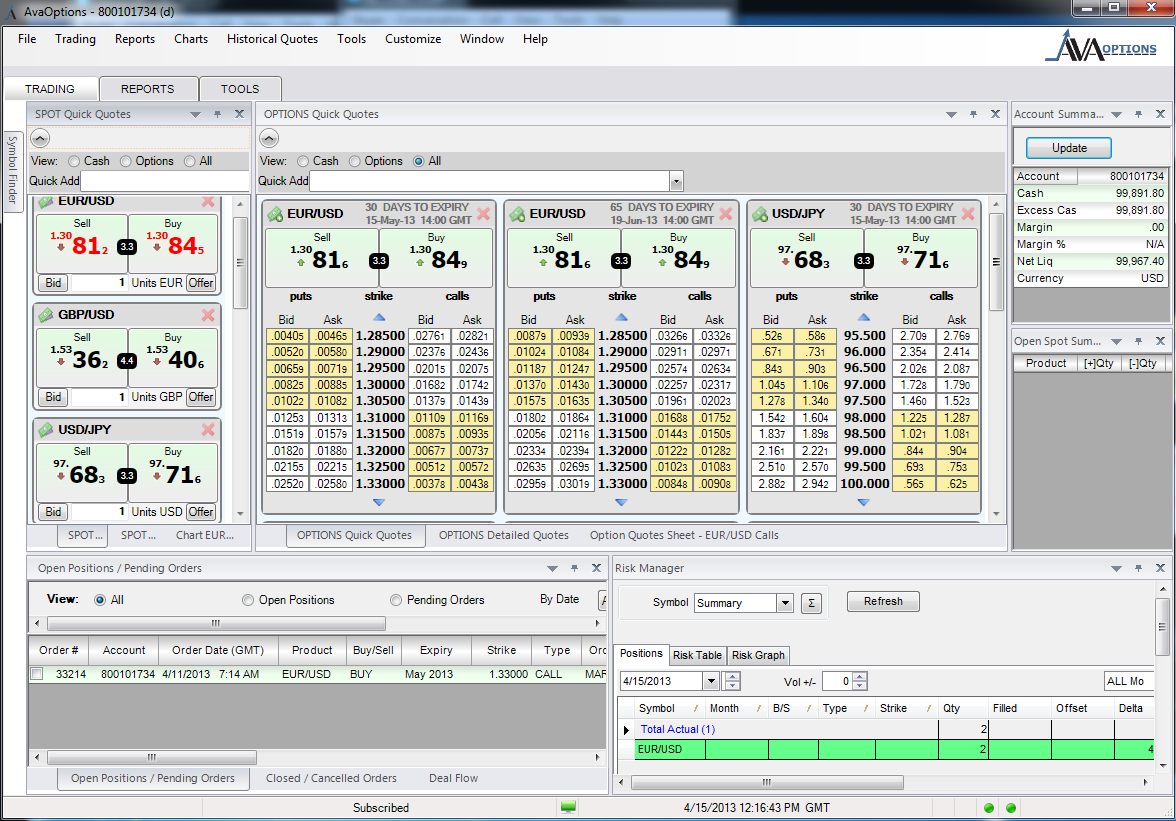Open the Historical Quotes menu
1176x821 pixels.
(272, 39)
